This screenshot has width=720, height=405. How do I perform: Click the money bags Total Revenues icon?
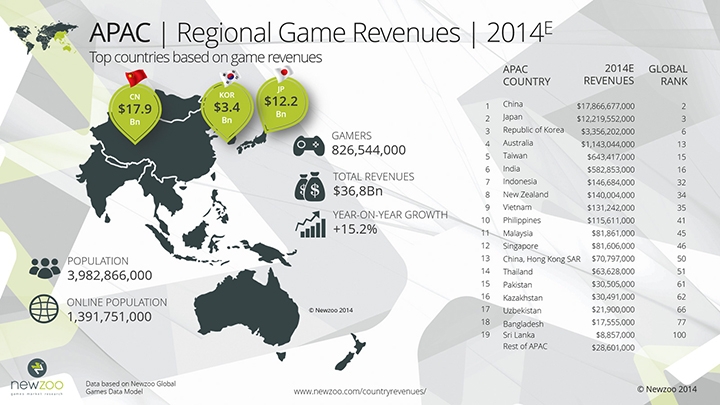point(307,186)
